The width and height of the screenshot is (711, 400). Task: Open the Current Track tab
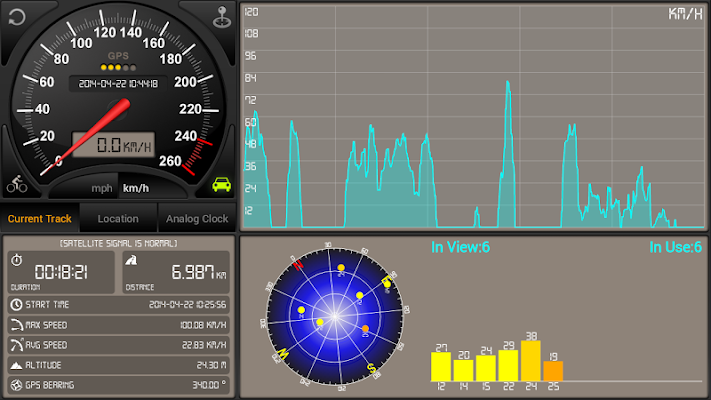[40, 219]
